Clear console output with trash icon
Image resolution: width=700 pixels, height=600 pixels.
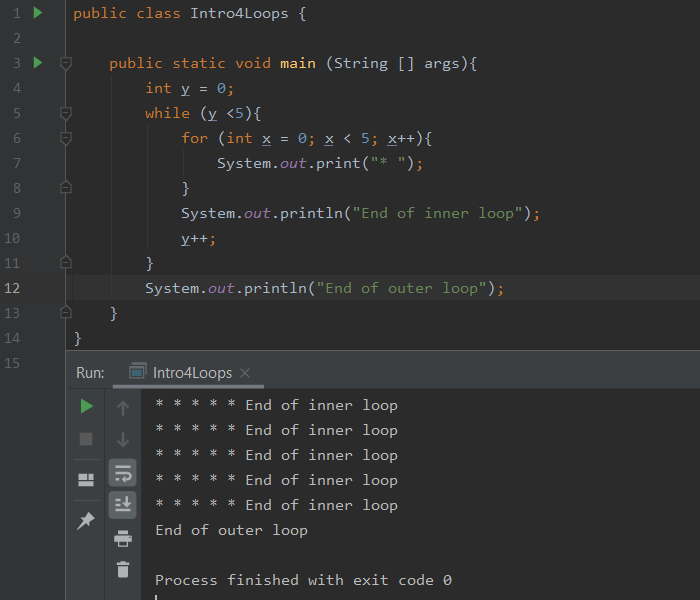[x=123, y=570]
